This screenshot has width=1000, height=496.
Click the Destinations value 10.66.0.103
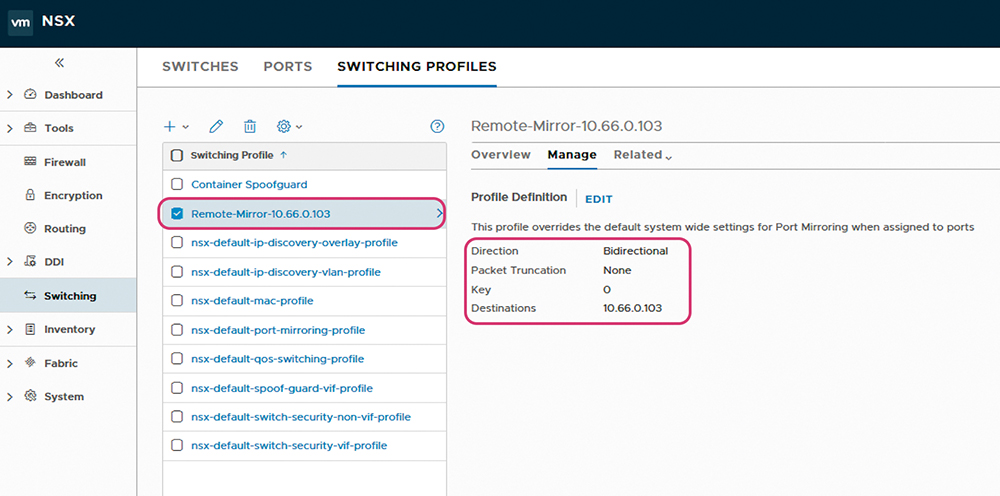[633, 308]
